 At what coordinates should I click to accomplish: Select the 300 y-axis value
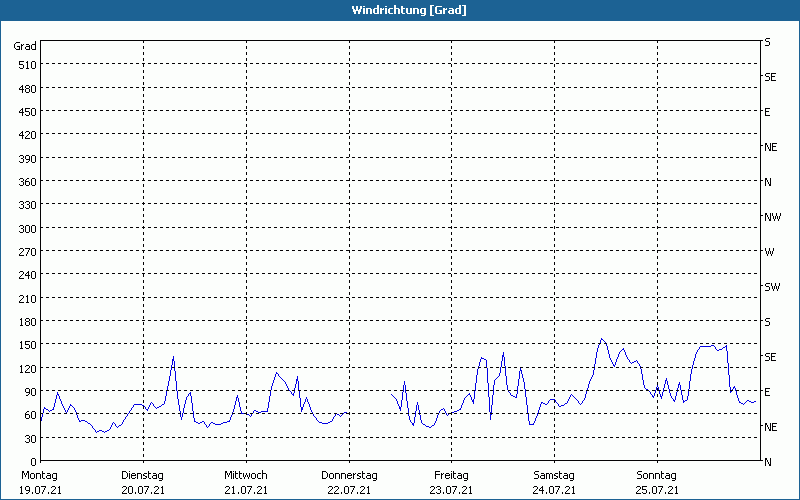28,229
